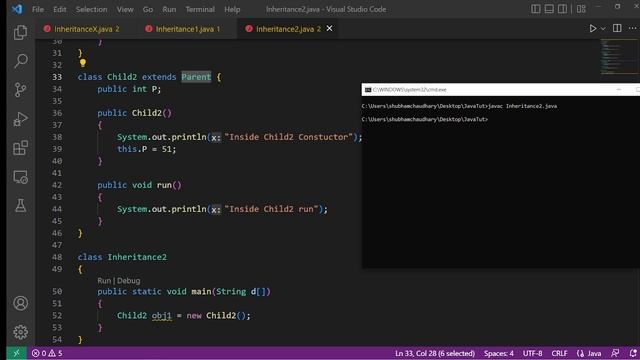Click the Debug CodeLens link above main

click(129, 280)
